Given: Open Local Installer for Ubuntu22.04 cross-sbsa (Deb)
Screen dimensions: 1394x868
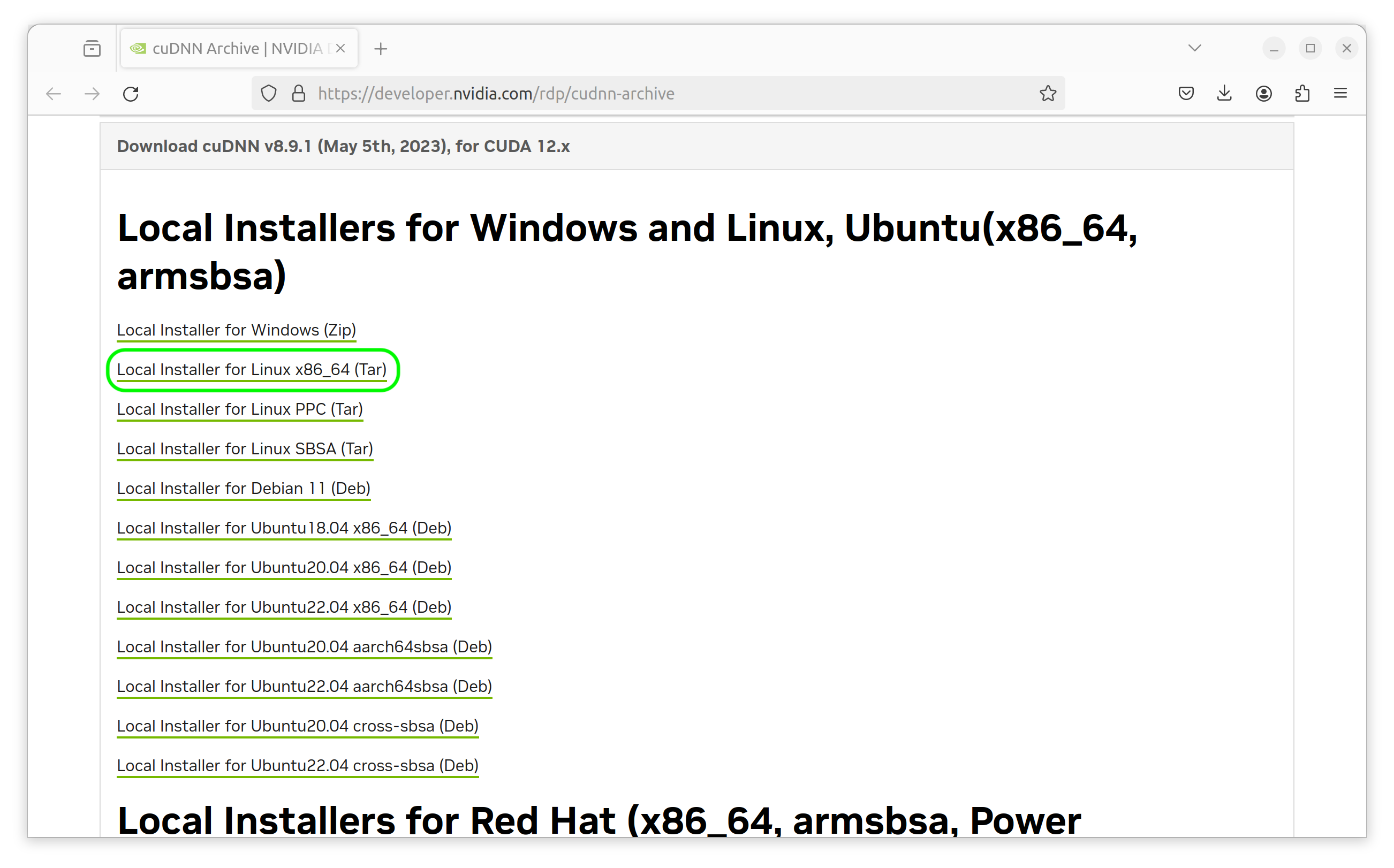Looking at the screenshot, I should pos(298,766).
